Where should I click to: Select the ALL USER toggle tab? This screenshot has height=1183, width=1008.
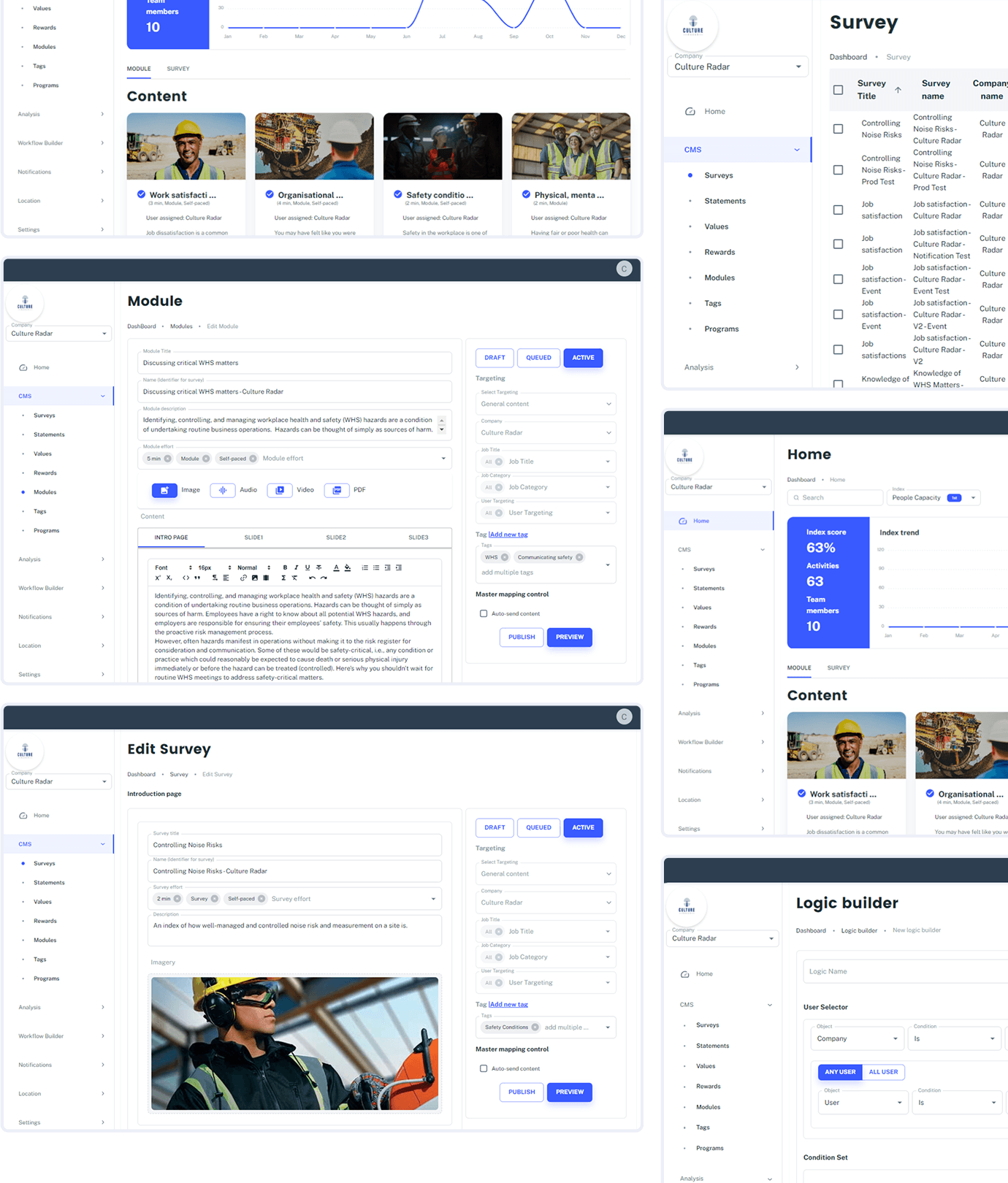pos(883,1072)
